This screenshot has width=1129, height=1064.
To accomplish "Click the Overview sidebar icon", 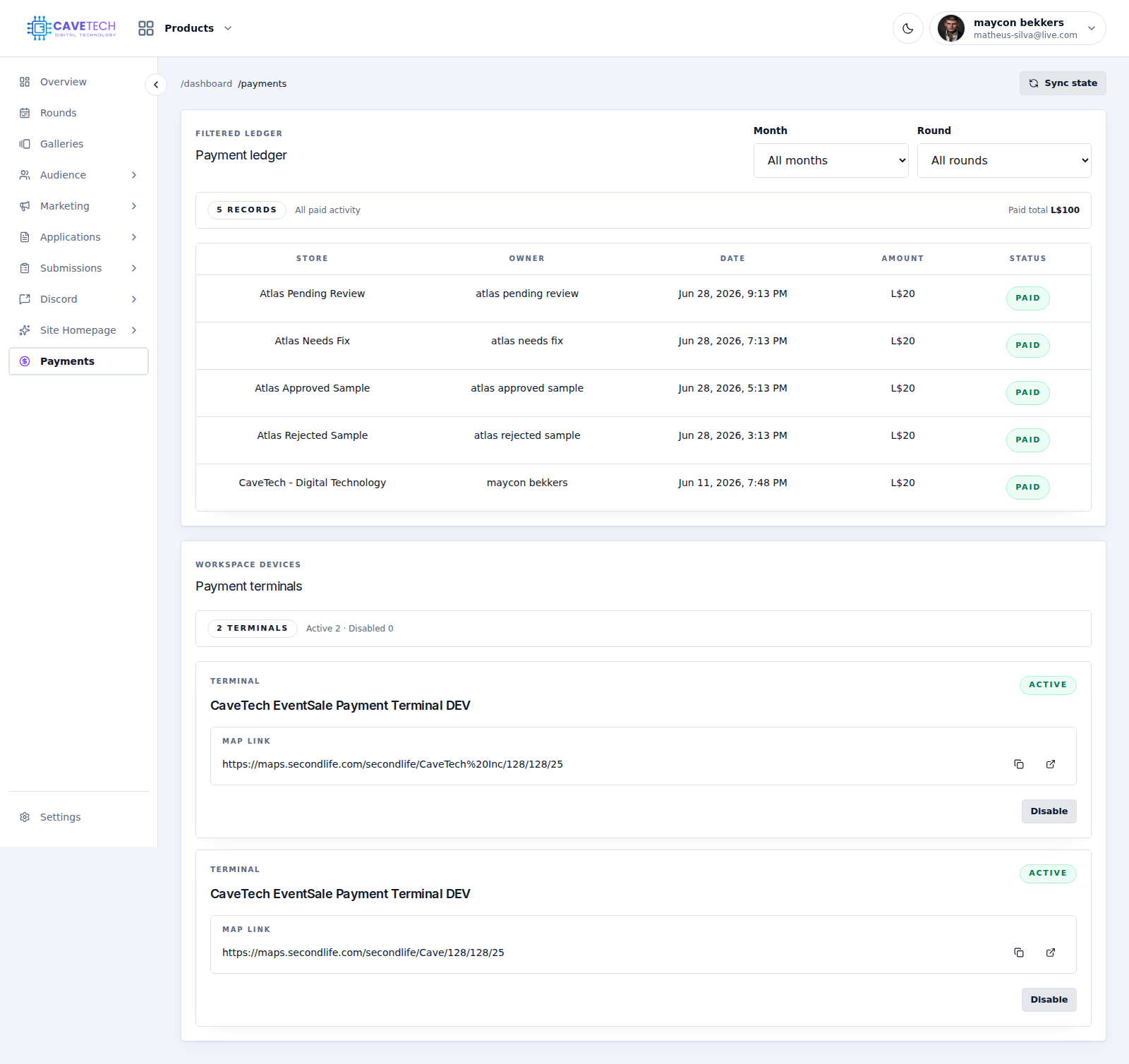I will pos(25,82).
